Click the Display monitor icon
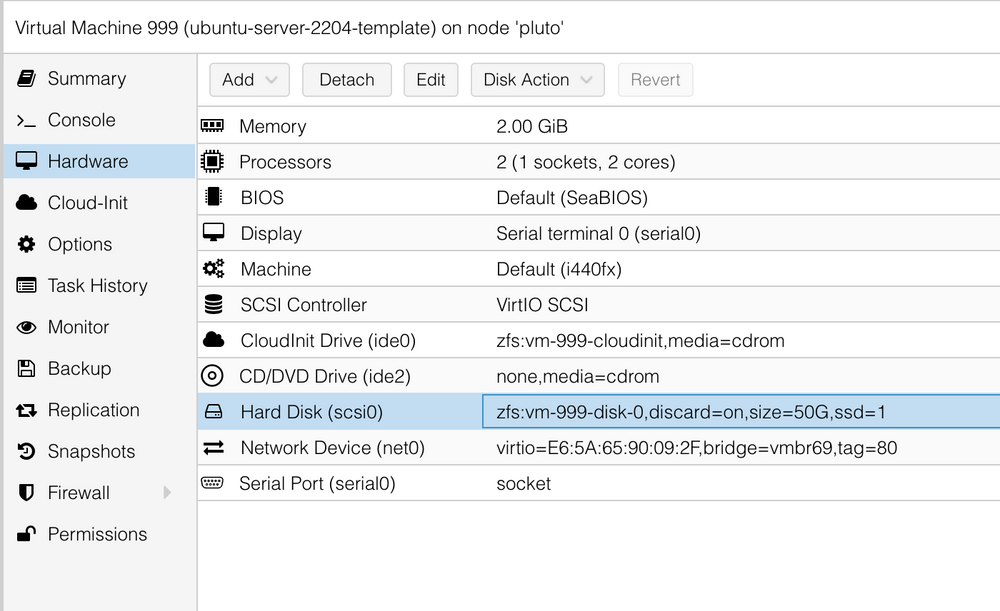Viewport: 1000px width, 611px height. coord(215,233)
